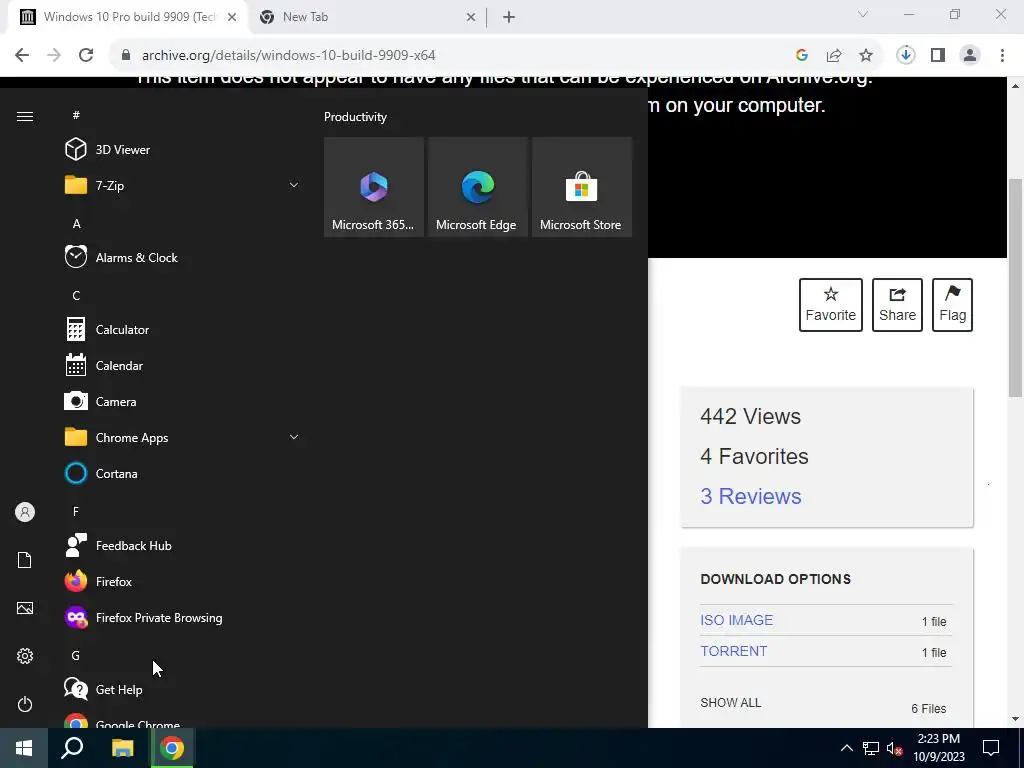The width and height of the screenshot is (1024, 768).
Task: Go back in Chrome
Action: point(22,55)
